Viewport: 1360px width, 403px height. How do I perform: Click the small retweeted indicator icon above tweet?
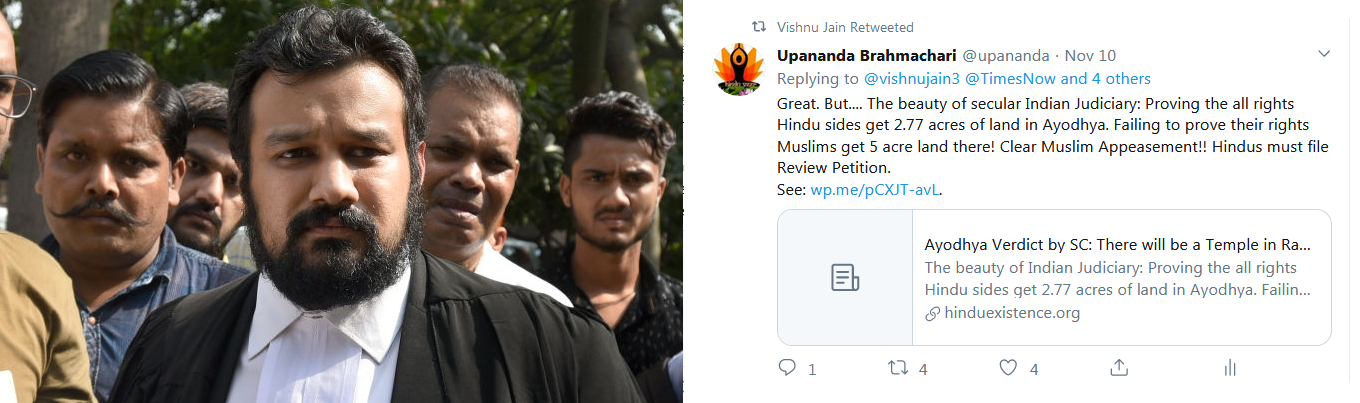click(x=758, y=27)
